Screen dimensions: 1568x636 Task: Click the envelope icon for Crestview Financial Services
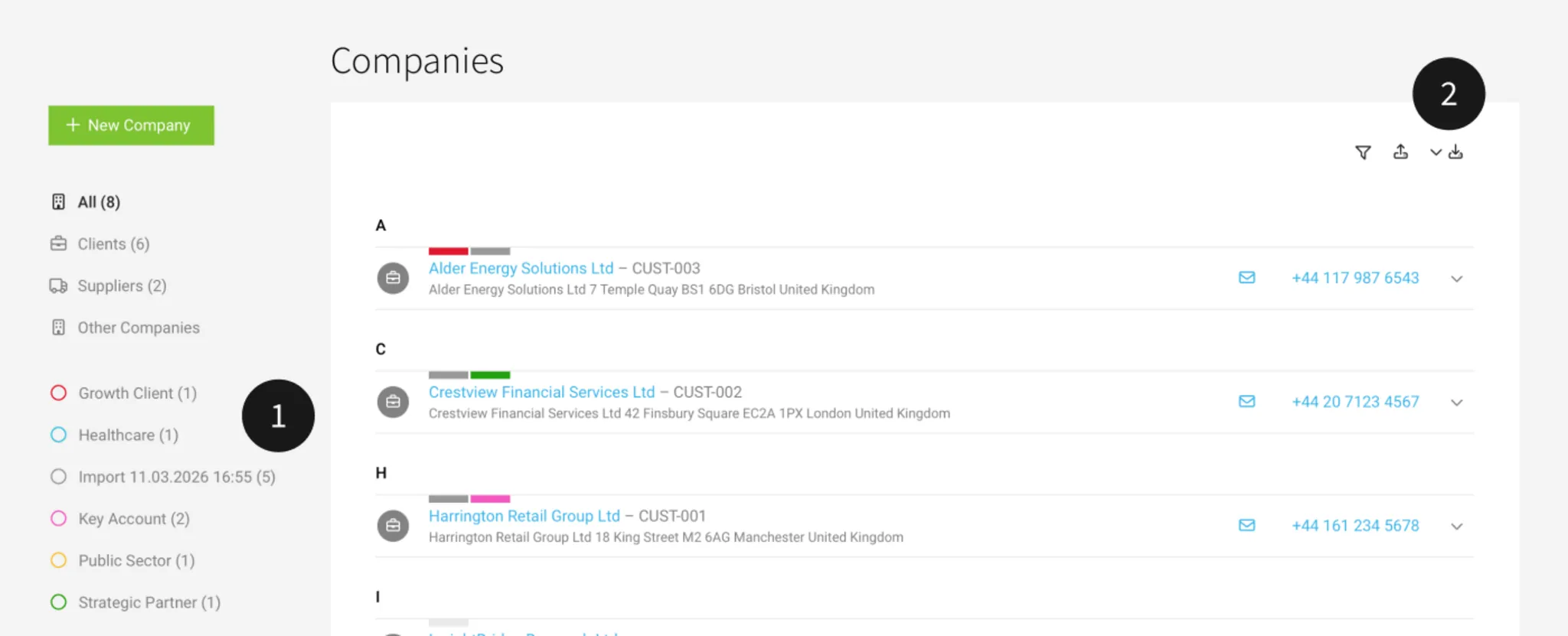click(x=1247, y=401)
